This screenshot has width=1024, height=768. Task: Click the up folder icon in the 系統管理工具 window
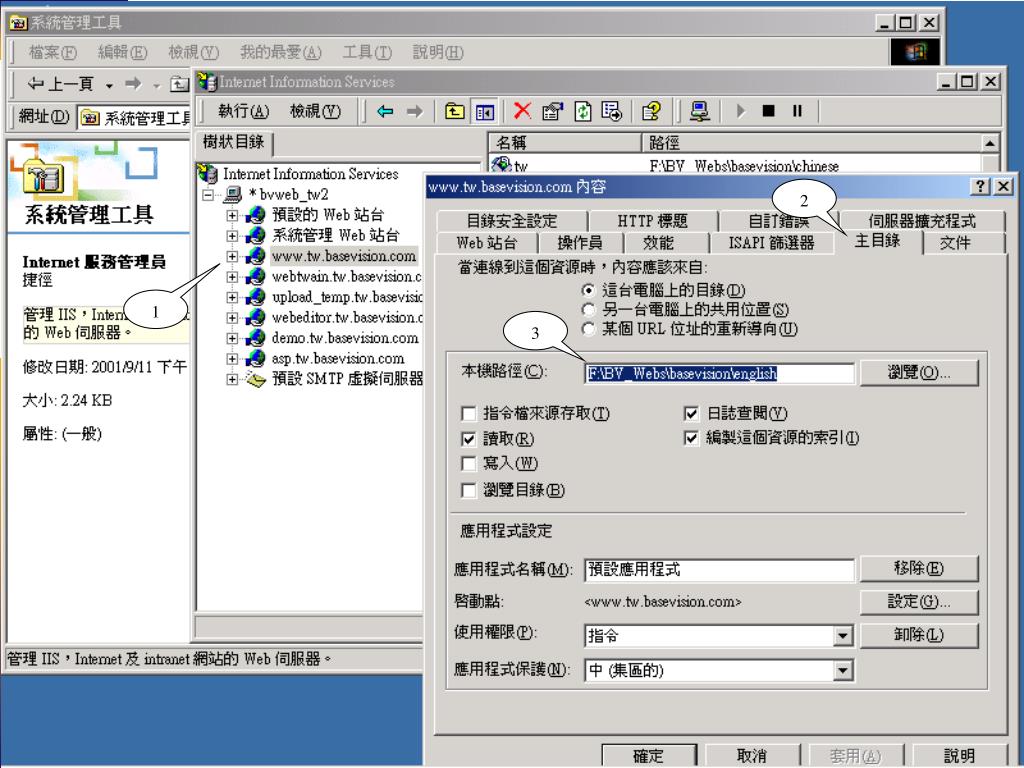pyautogui.click(x=179, y=84)
